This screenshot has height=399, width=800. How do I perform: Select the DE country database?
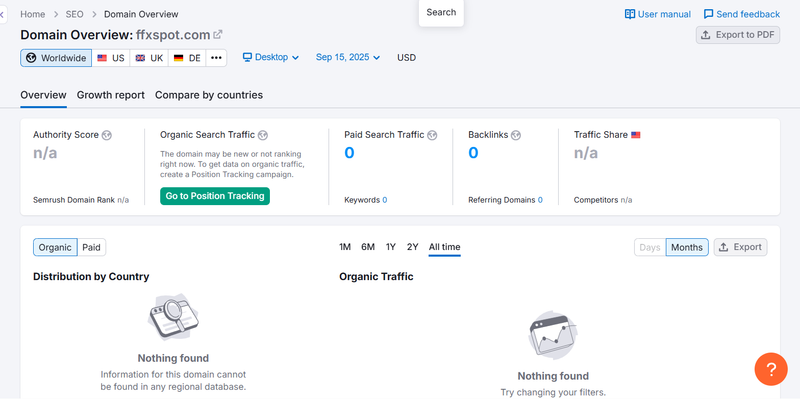point(187,58)
